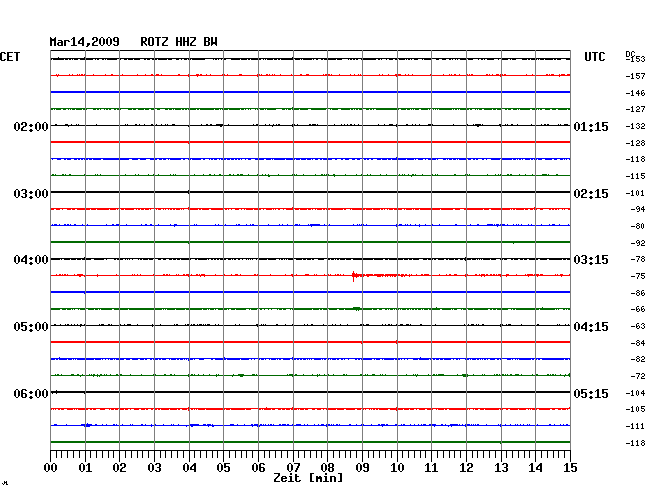
Task: Select DC offset value -128
Action: pyautogui.click(x=635, y=143)
